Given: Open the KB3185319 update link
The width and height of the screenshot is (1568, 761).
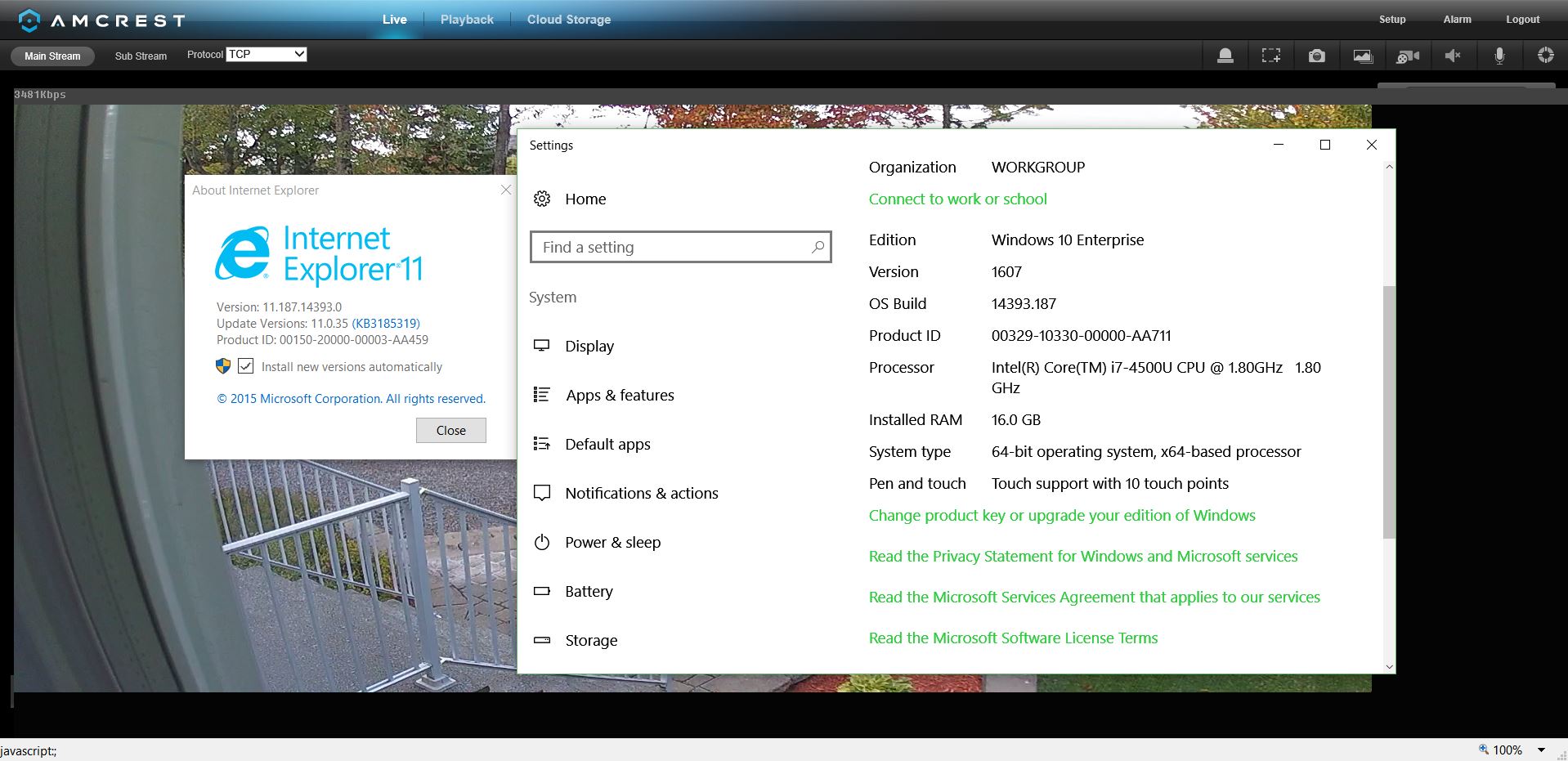Looking at the screenshot, I should click(386, 324).
